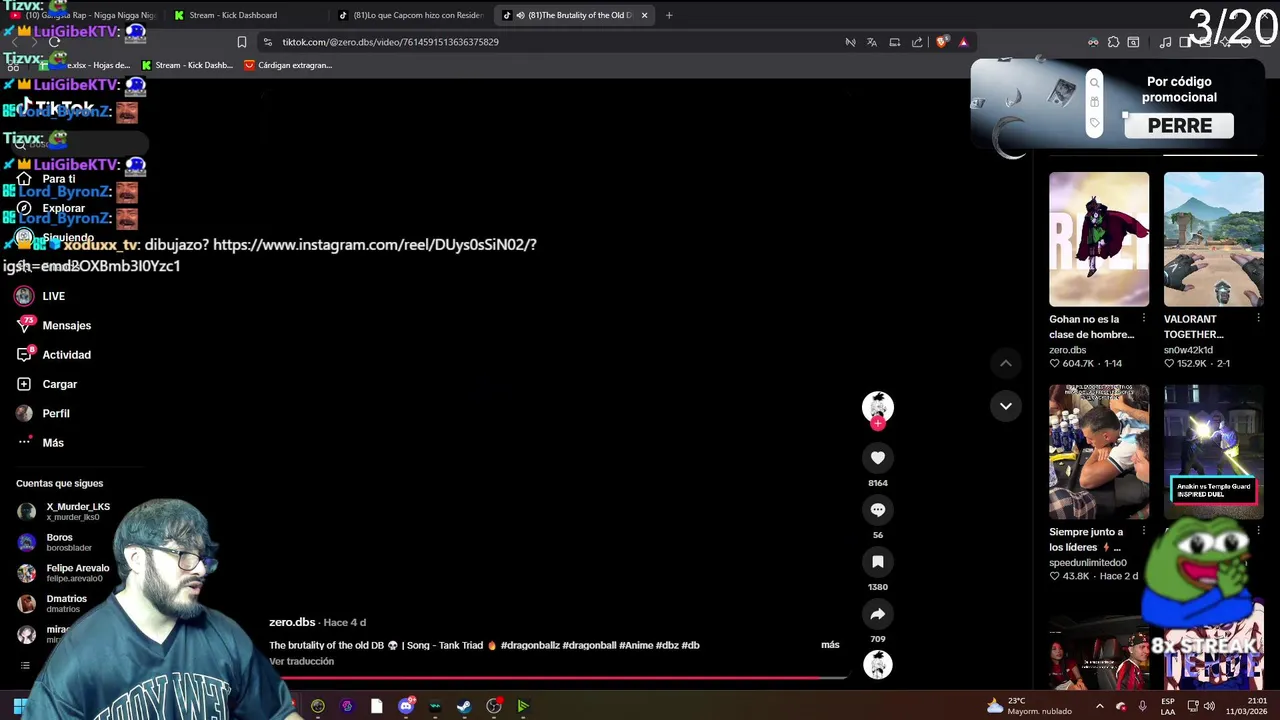Click the search icon in promo widget

pos(1094,83)
